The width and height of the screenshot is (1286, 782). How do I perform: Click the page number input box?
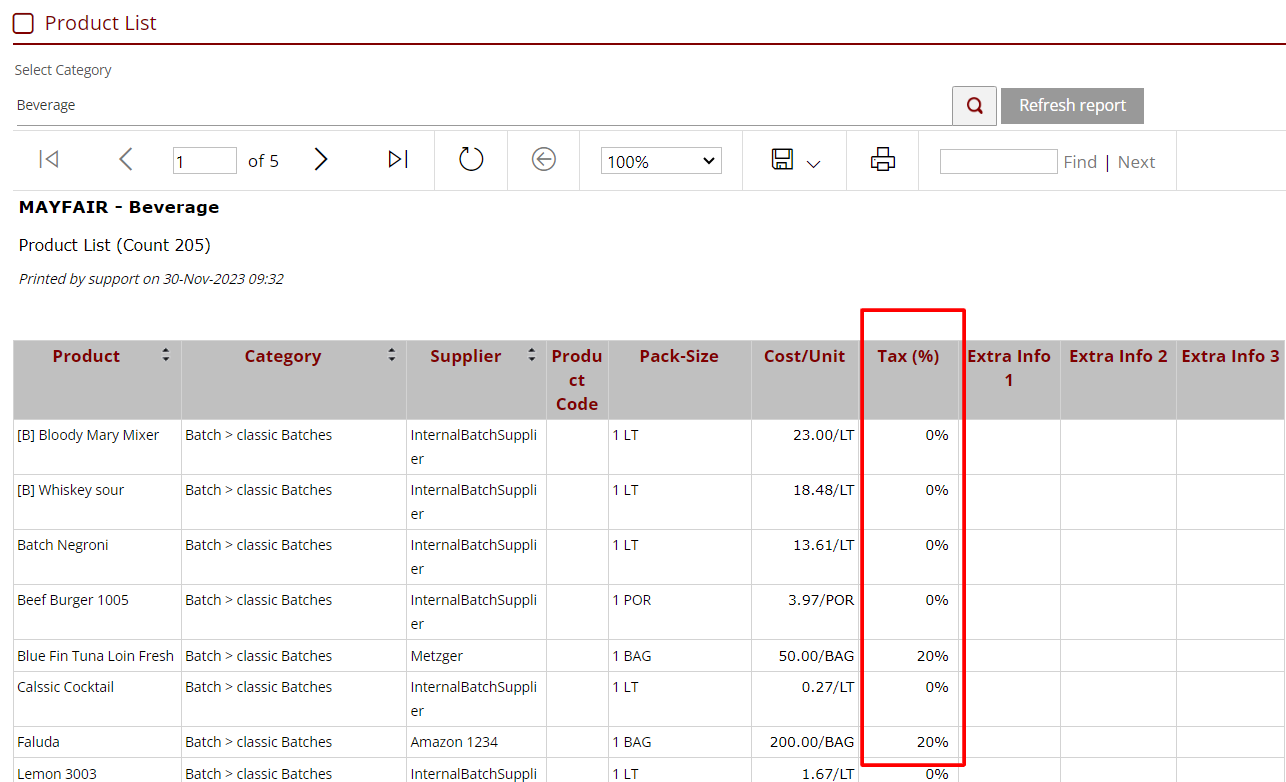click(x=204, y=161)
